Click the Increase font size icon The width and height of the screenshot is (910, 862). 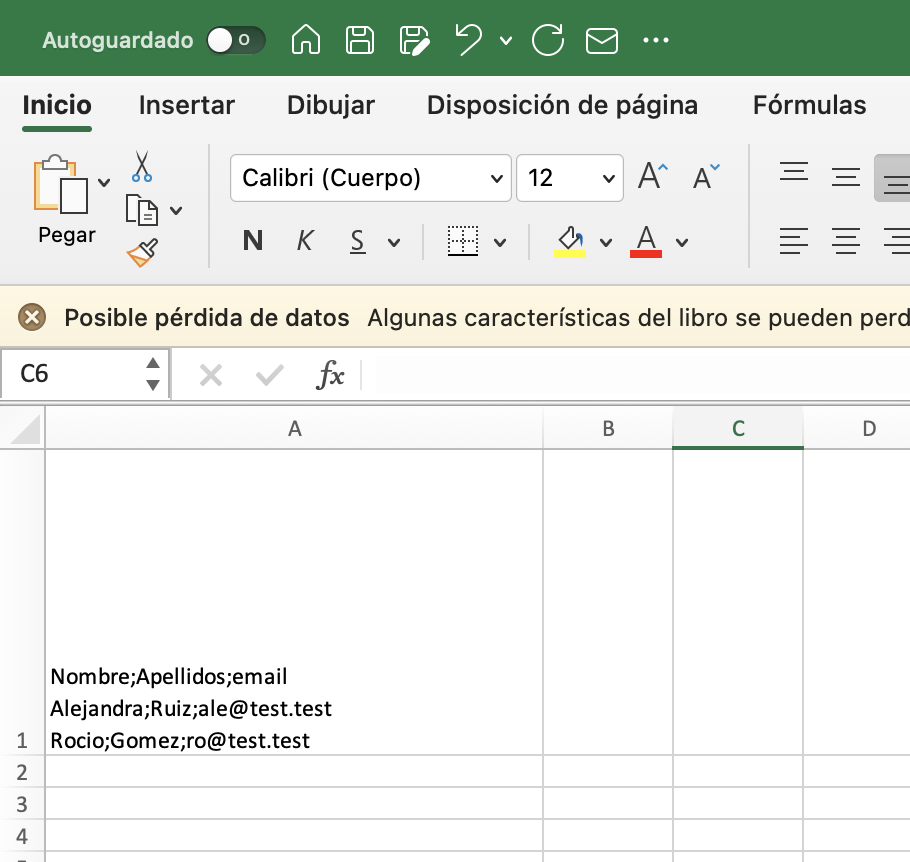click(653, 176)
